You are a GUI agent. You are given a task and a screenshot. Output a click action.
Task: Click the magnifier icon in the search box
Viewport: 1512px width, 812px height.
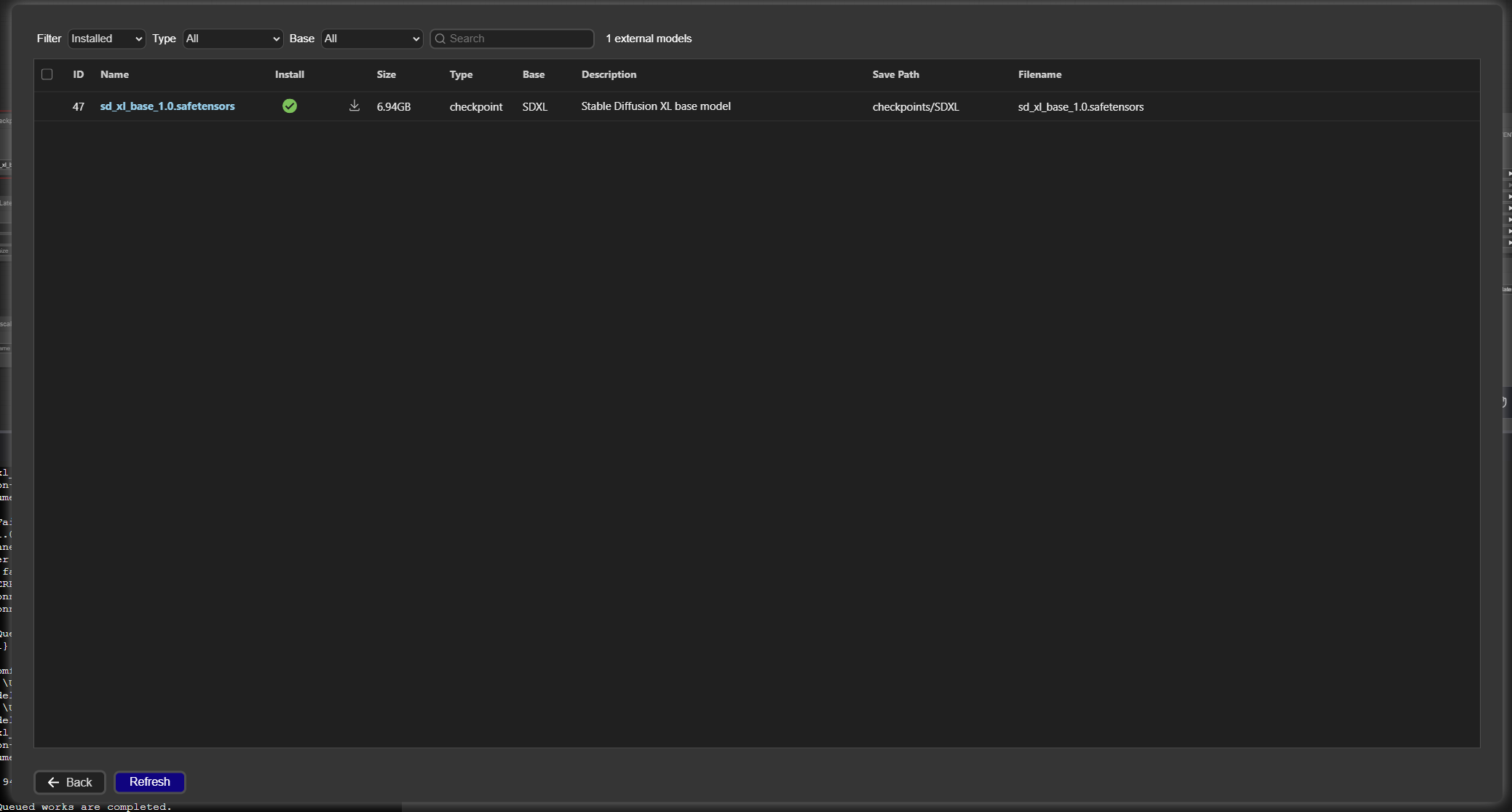(440, 39)
